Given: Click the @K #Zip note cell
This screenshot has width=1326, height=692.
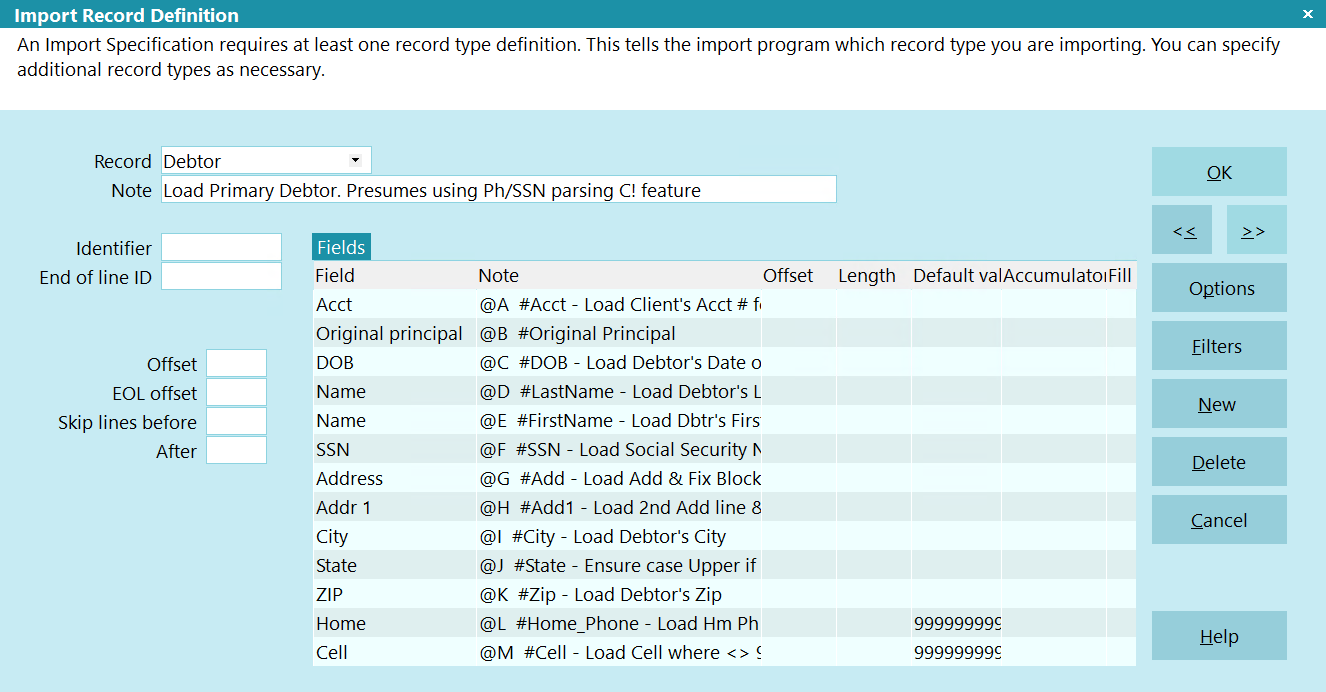Looking at the screenshot, I should pos(618,594).
